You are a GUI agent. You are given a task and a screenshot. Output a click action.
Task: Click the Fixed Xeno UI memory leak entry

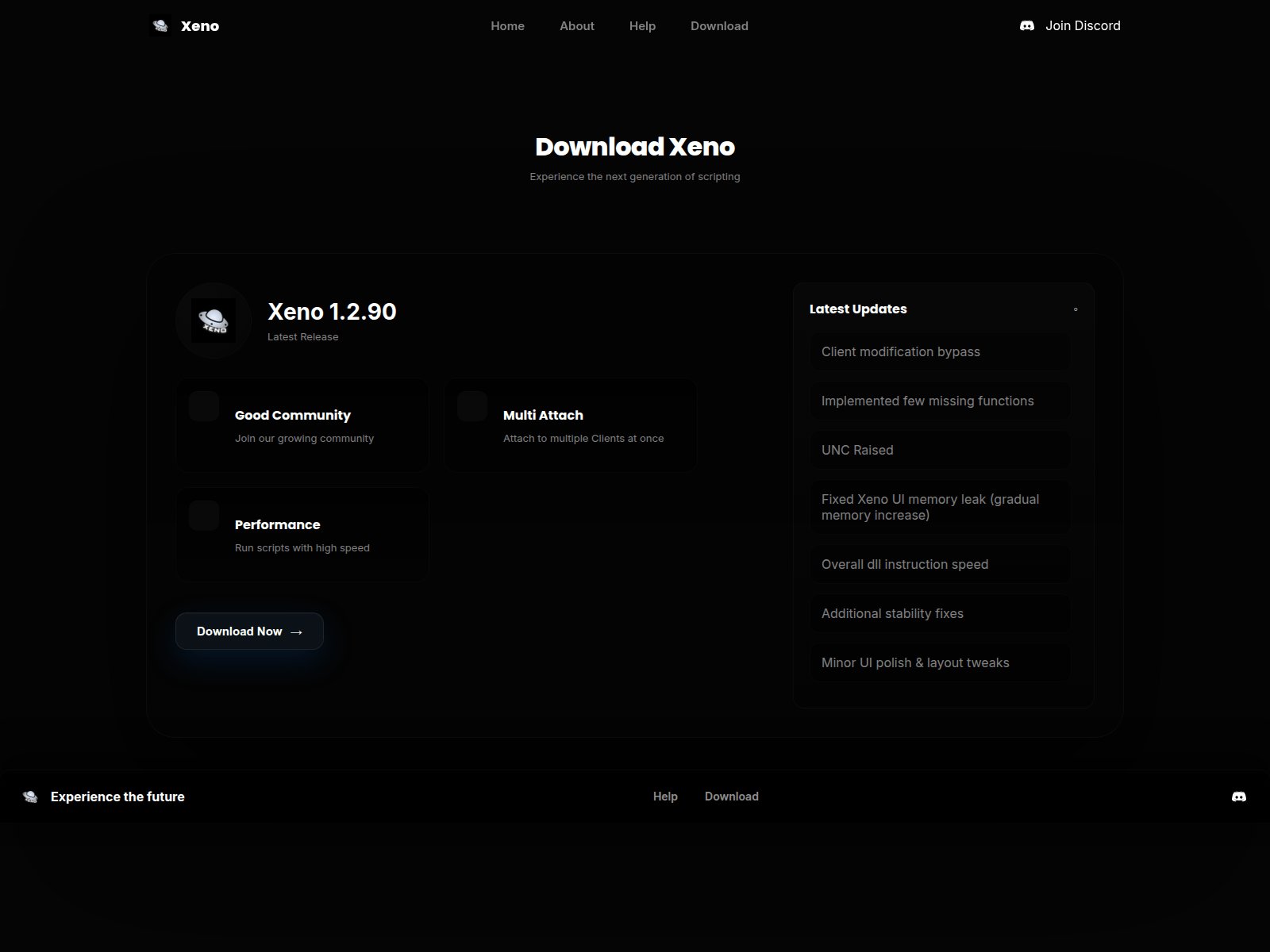941,507
